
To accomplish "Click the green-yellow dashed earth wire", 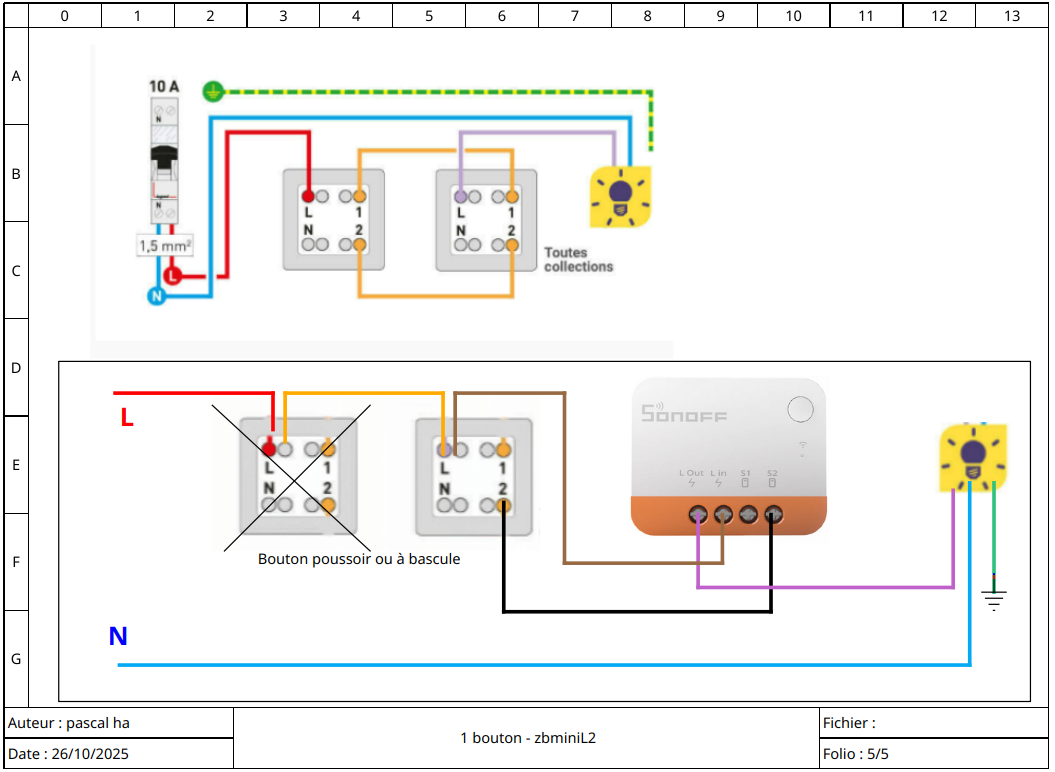I will pos(437,92).
